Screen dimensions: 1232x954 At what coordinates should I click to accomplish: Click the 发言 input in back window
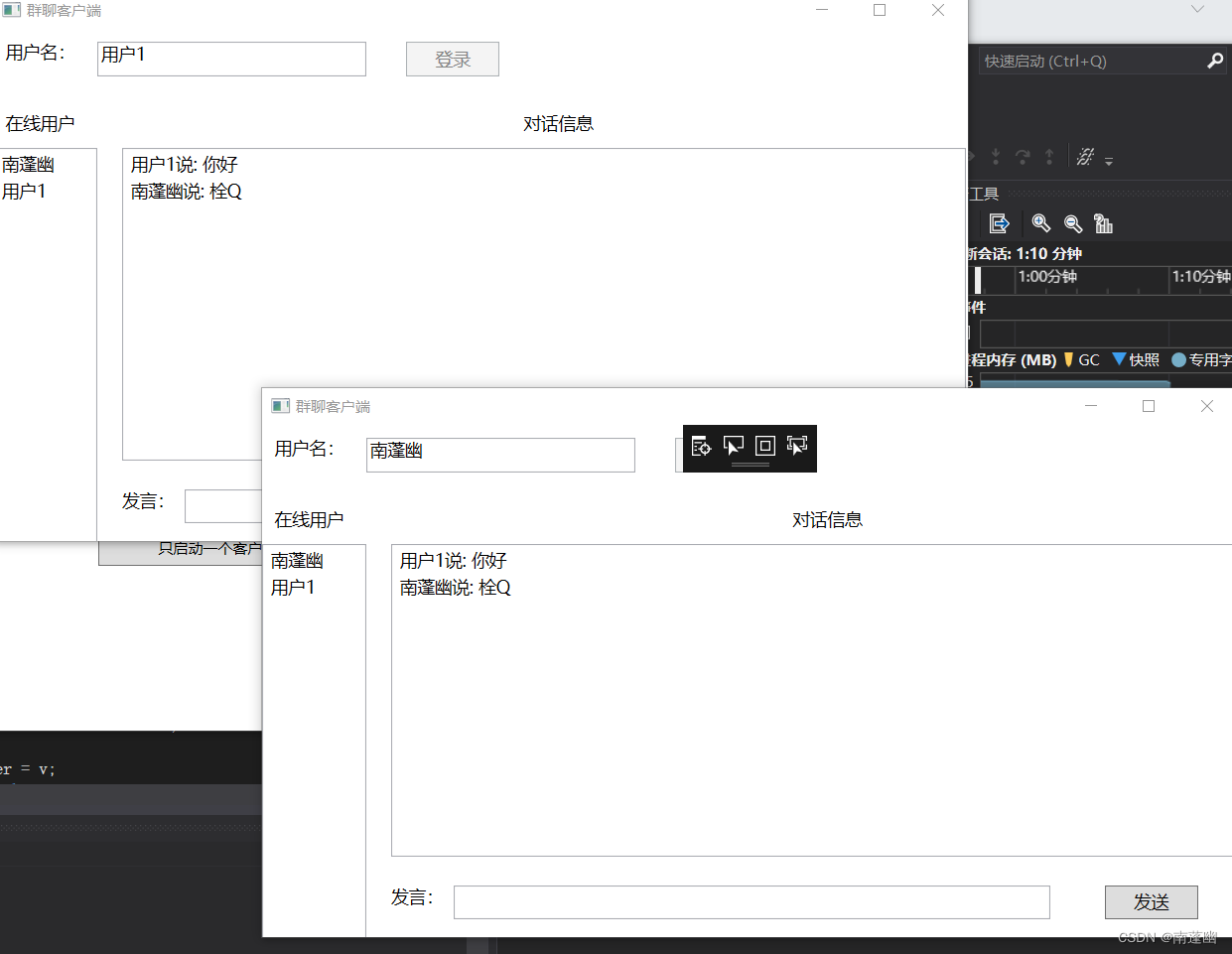click(x=223, y=506)
